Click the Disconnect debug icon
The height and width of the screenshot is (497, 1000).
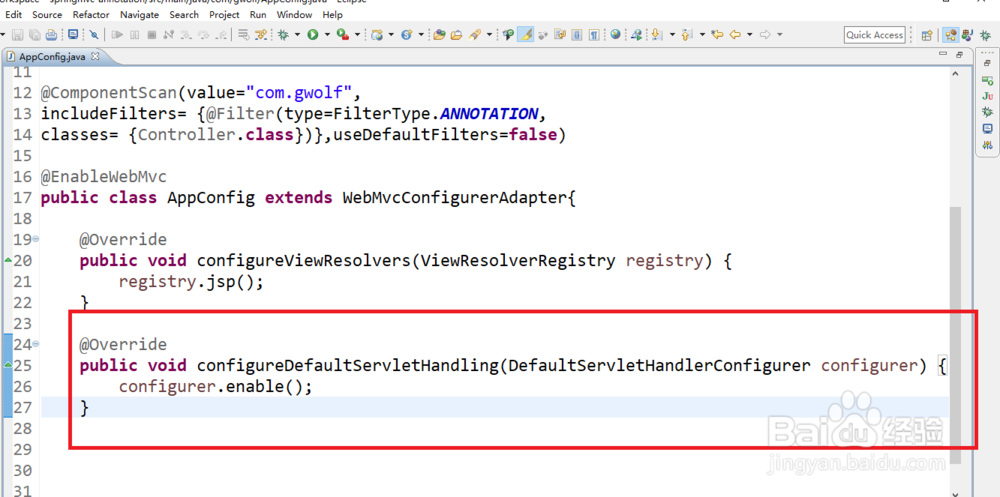[x=168, y=35]
